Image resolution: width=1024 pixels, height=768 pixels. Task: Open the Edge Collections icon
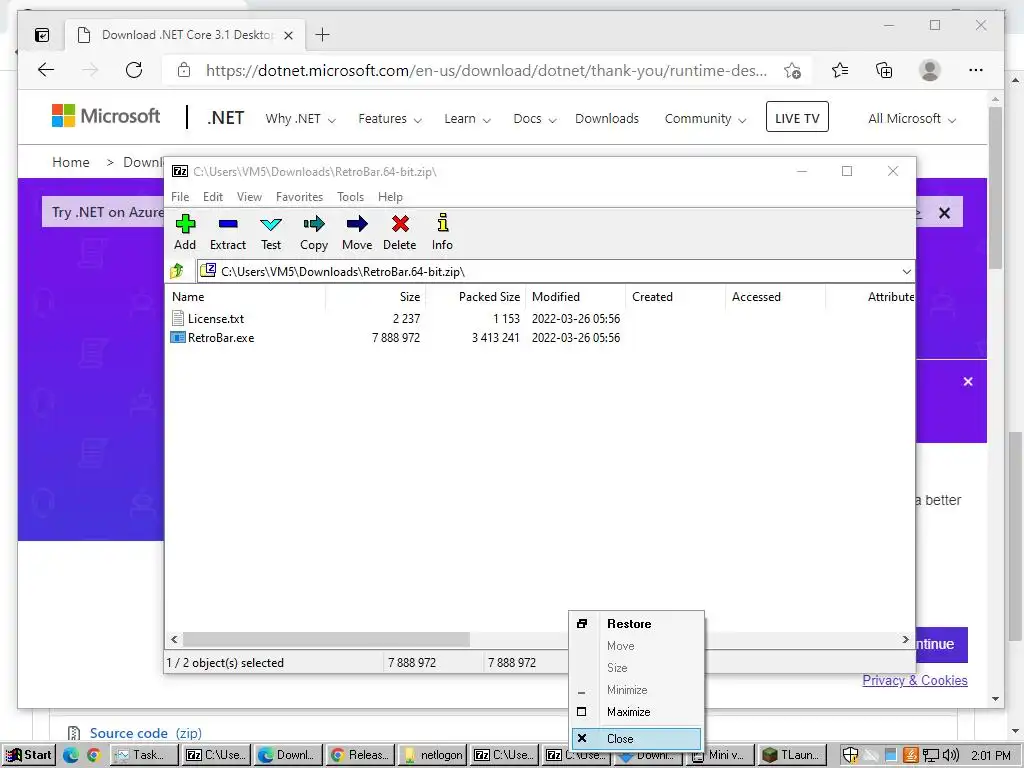tap(884, 70)
